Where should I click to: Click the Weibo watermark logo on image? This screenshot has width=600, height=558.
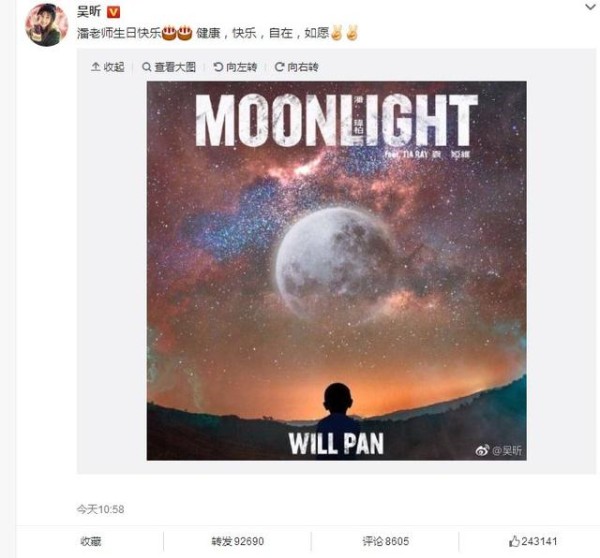(482, 450)
